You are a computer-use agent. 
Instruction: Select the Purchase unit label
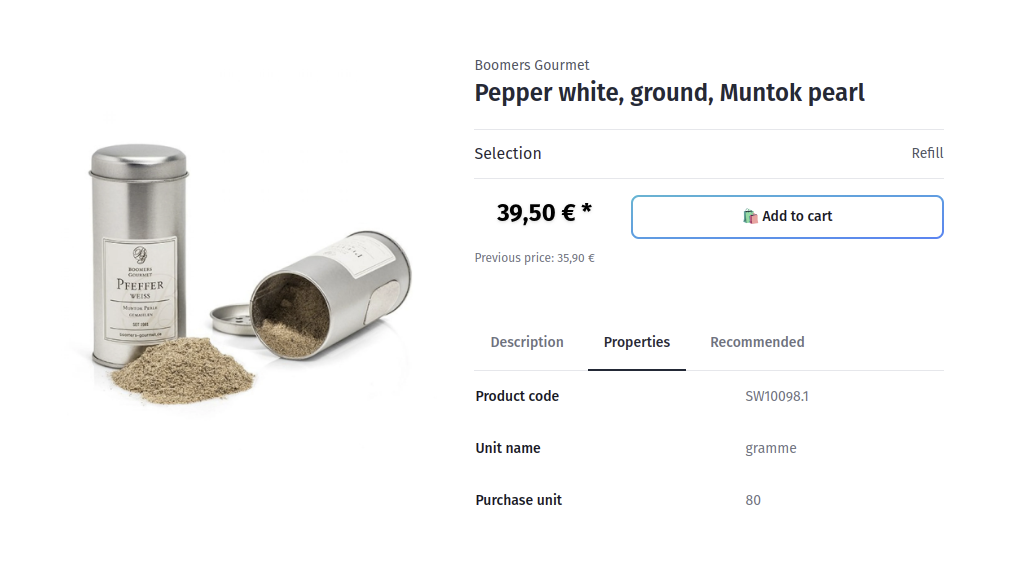coord(518,500)
